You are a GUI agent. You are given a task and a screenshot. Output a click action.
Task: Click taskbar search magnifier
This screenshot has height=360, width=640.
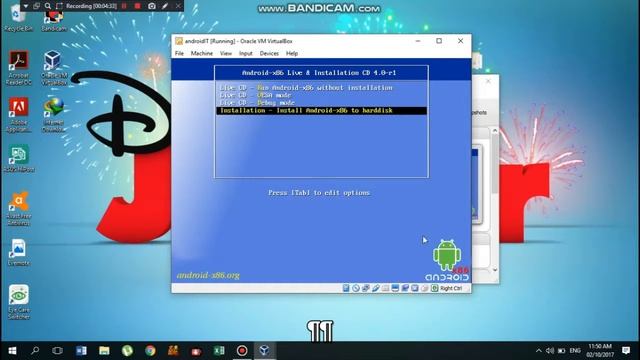[35, 351]
